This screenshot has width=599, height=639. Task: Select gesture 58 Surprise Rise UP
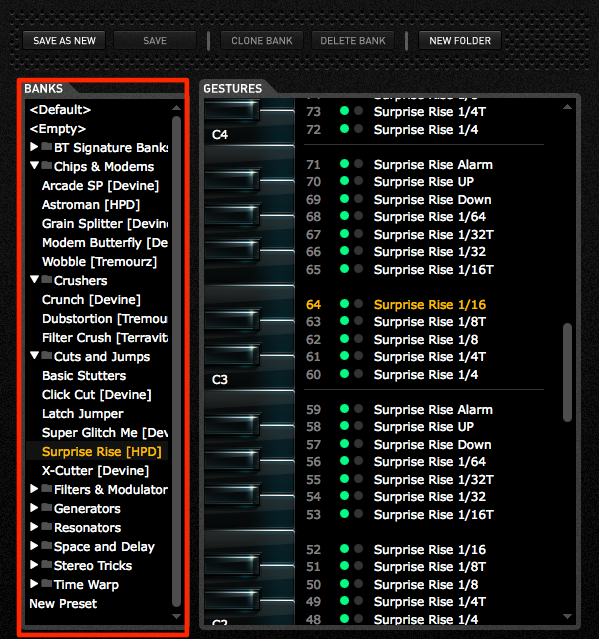[424, 427]
